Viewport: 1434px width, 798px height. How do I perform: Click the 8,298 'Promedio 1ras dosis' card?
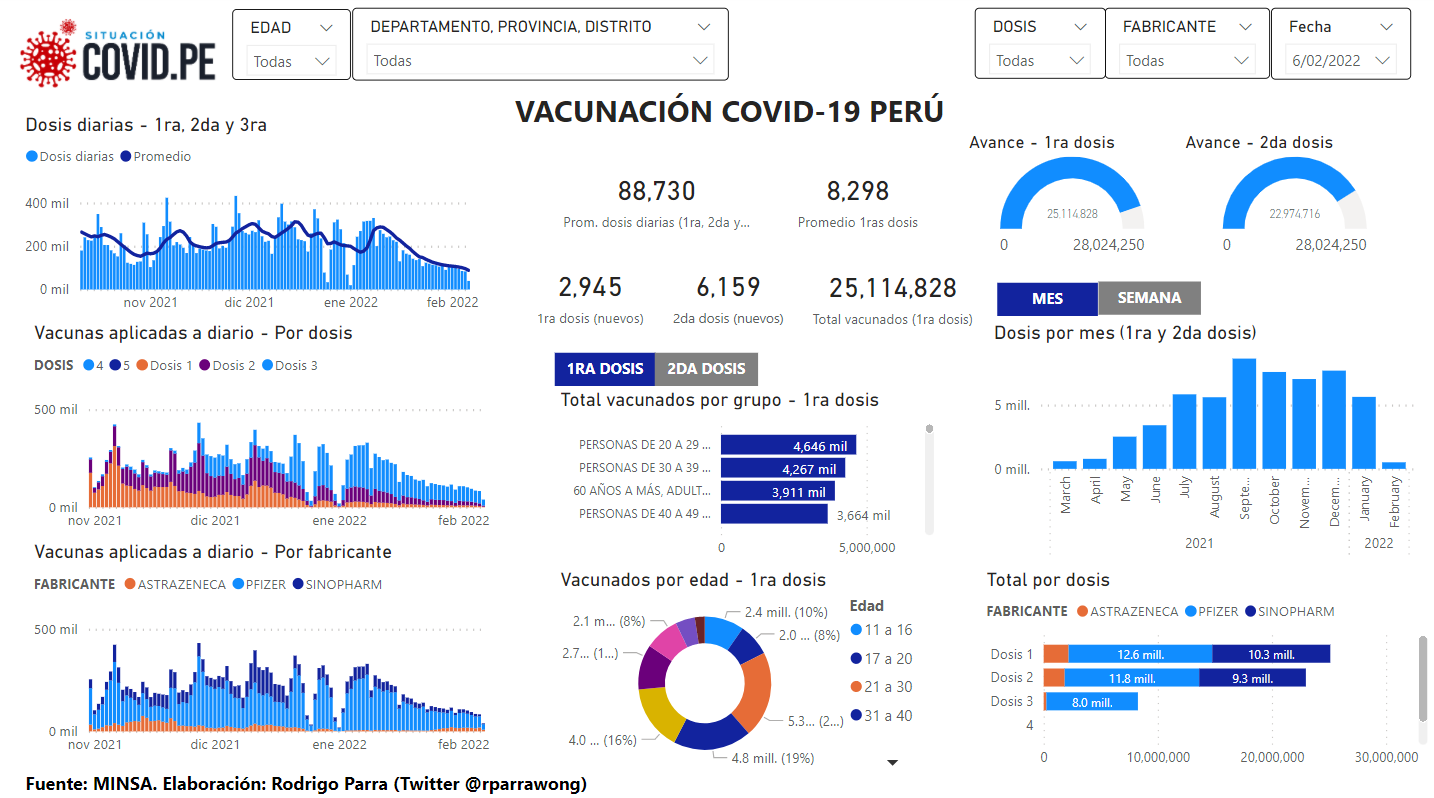[x=858, y=204]
